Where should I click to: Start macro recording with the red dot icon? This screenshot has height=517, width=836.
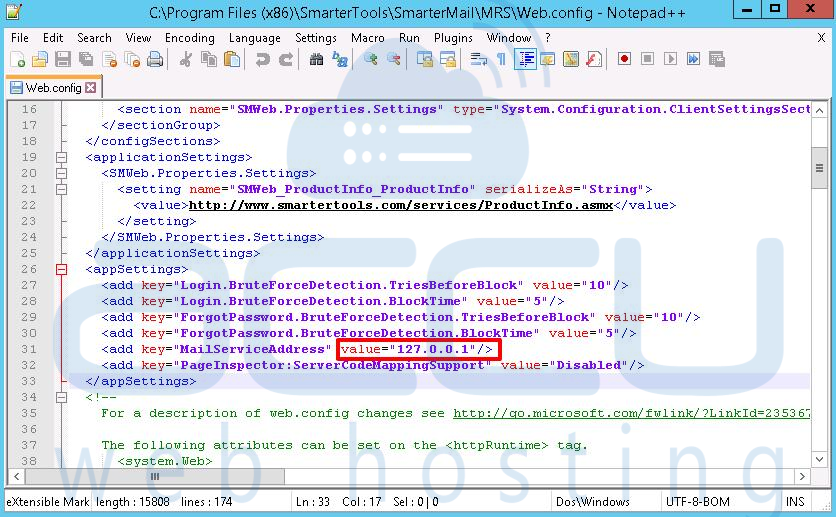pyautogui.click(x=624, y=59)
